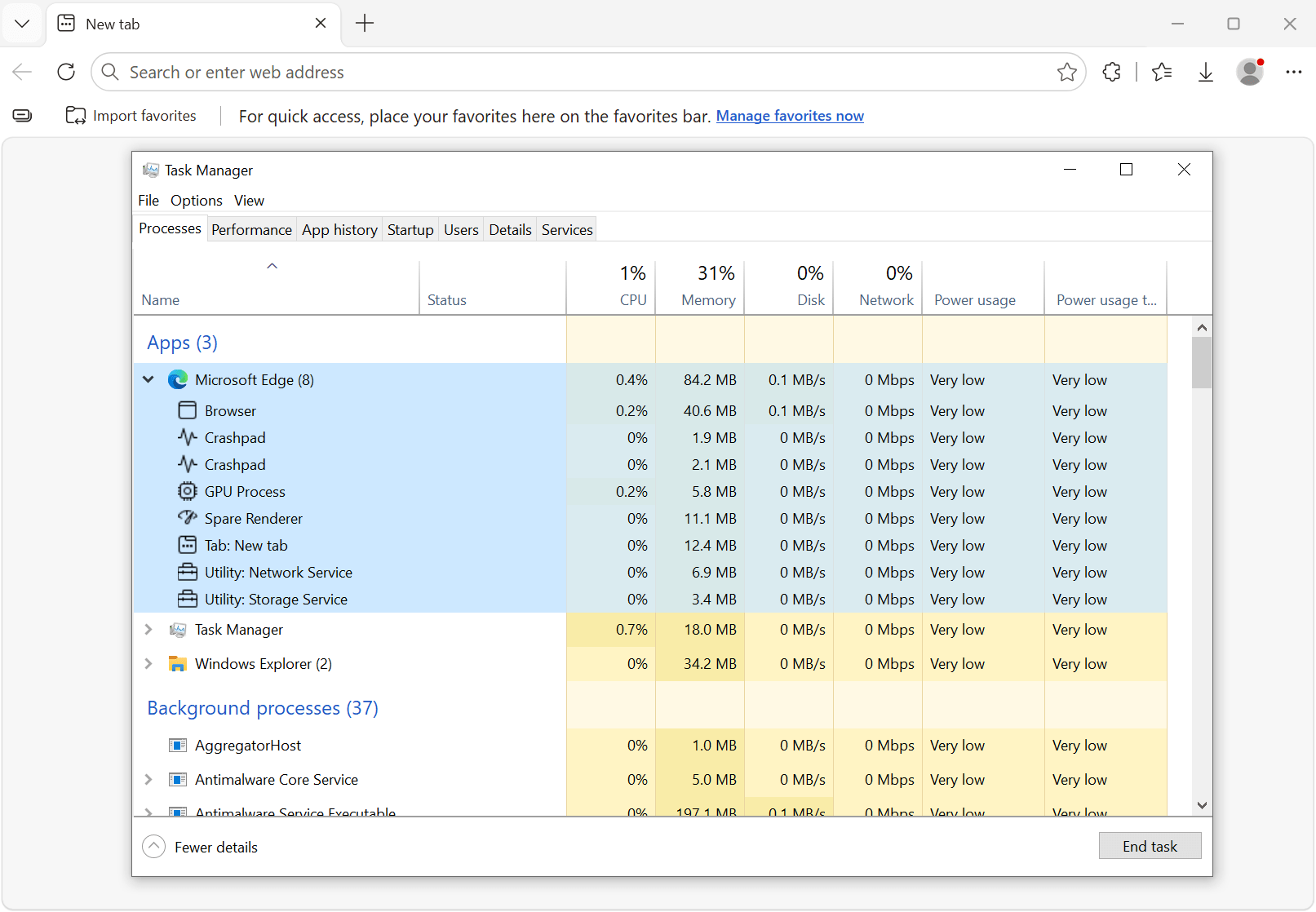
Task: Open the browser Downloads panel
Action: [x=1206, y=72]
